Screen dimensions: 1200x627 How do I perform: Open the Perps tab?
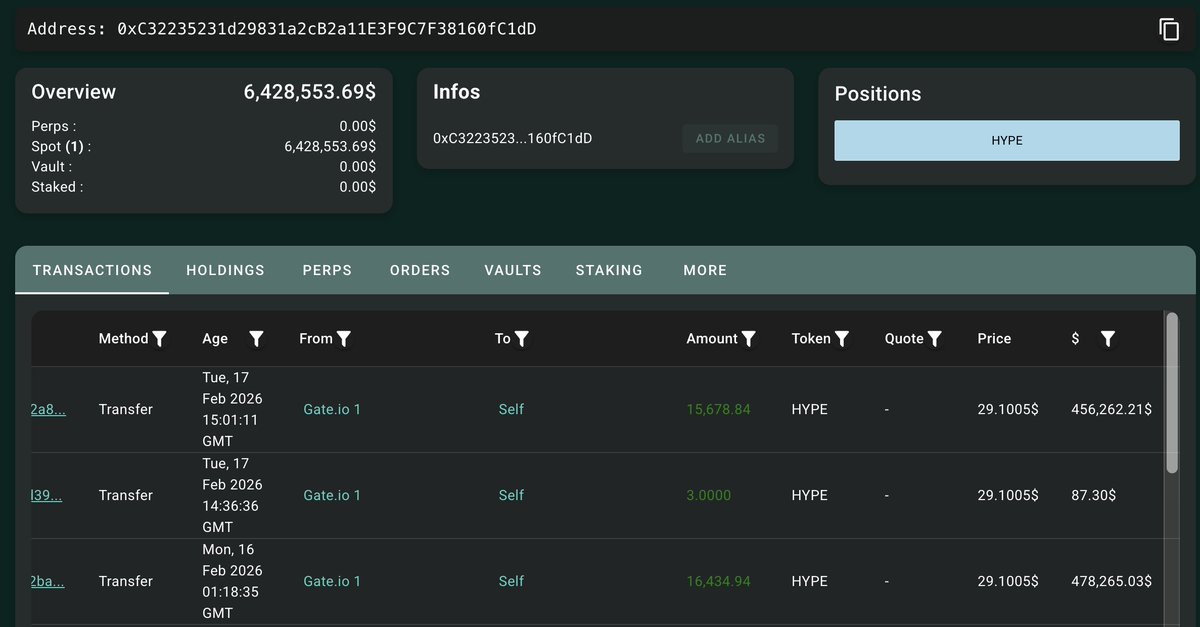(327, 270)
